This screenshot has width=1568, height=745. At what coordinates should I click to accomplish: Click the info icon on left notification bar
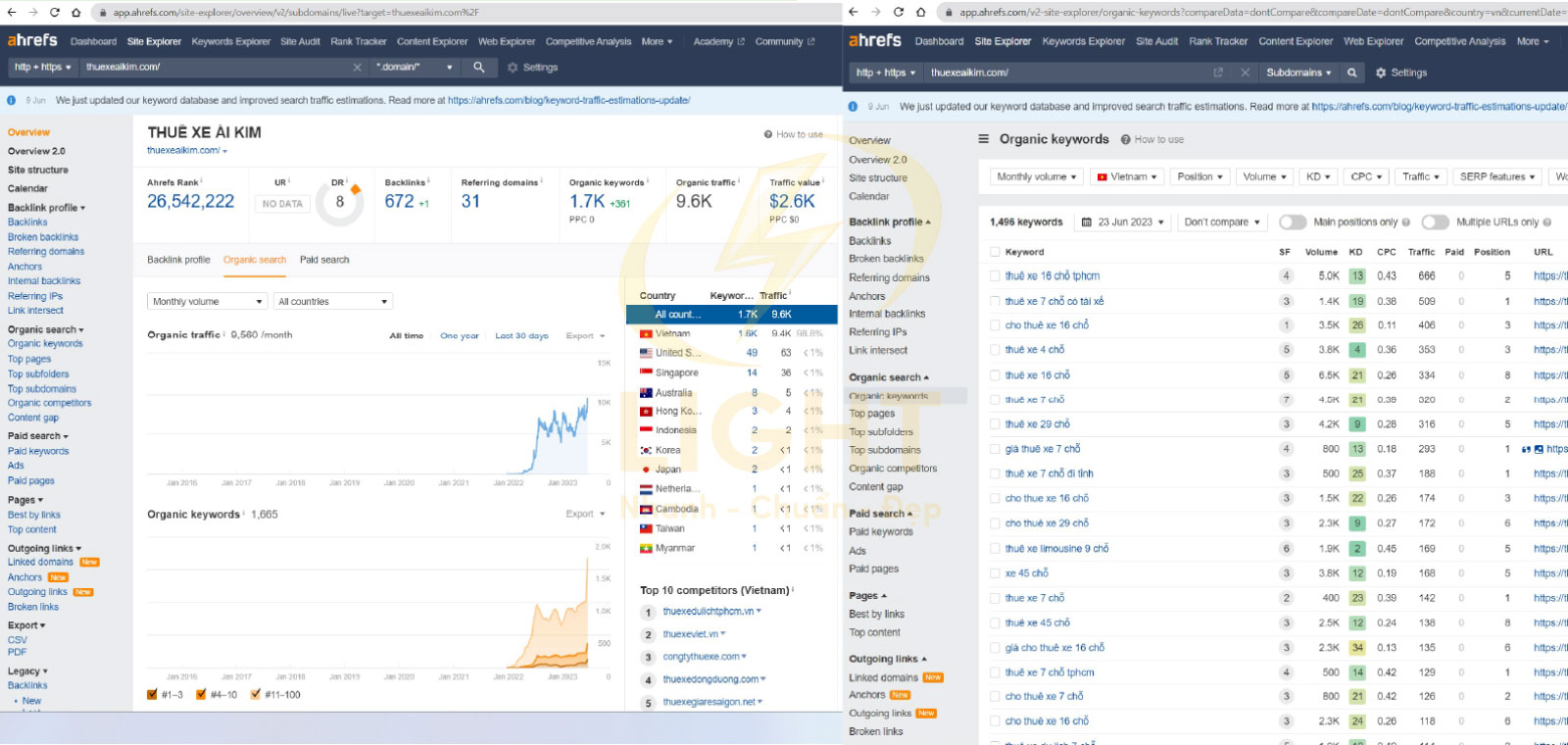(x=11, y=100)
